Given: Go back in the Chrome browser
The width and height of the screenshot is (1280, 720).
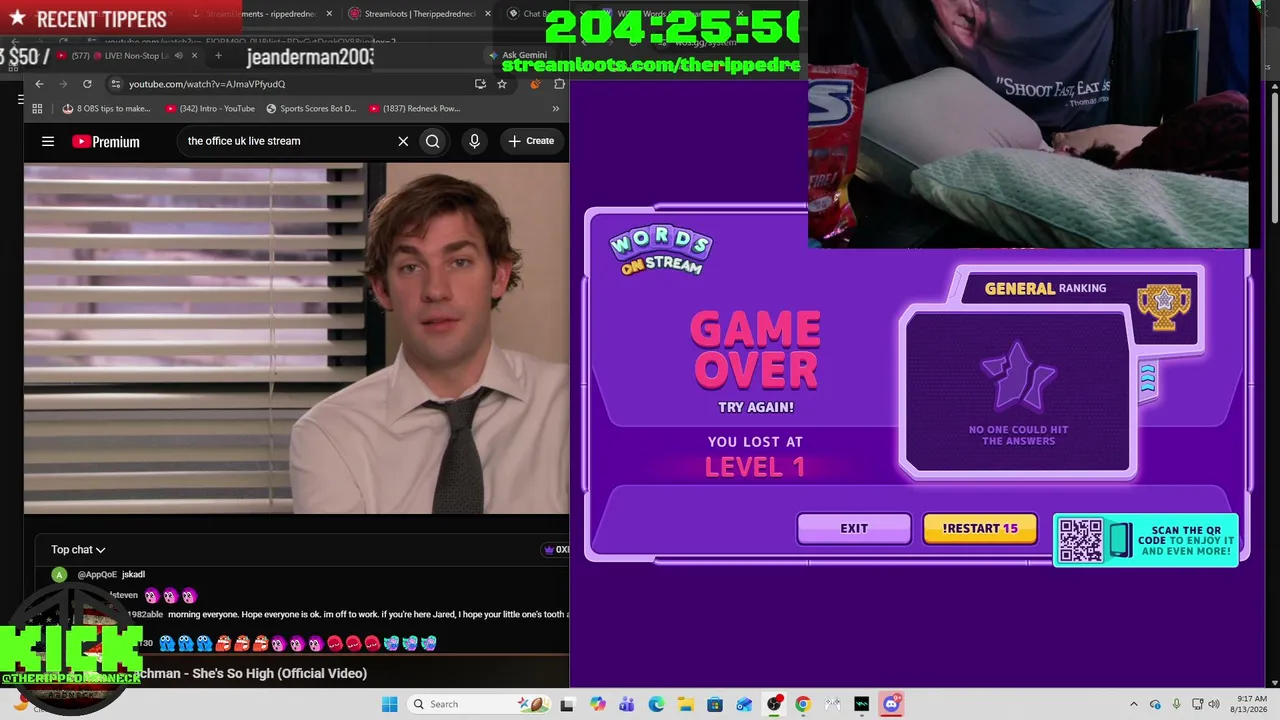Looking at the screenshot, I should [x=39, y=84].
